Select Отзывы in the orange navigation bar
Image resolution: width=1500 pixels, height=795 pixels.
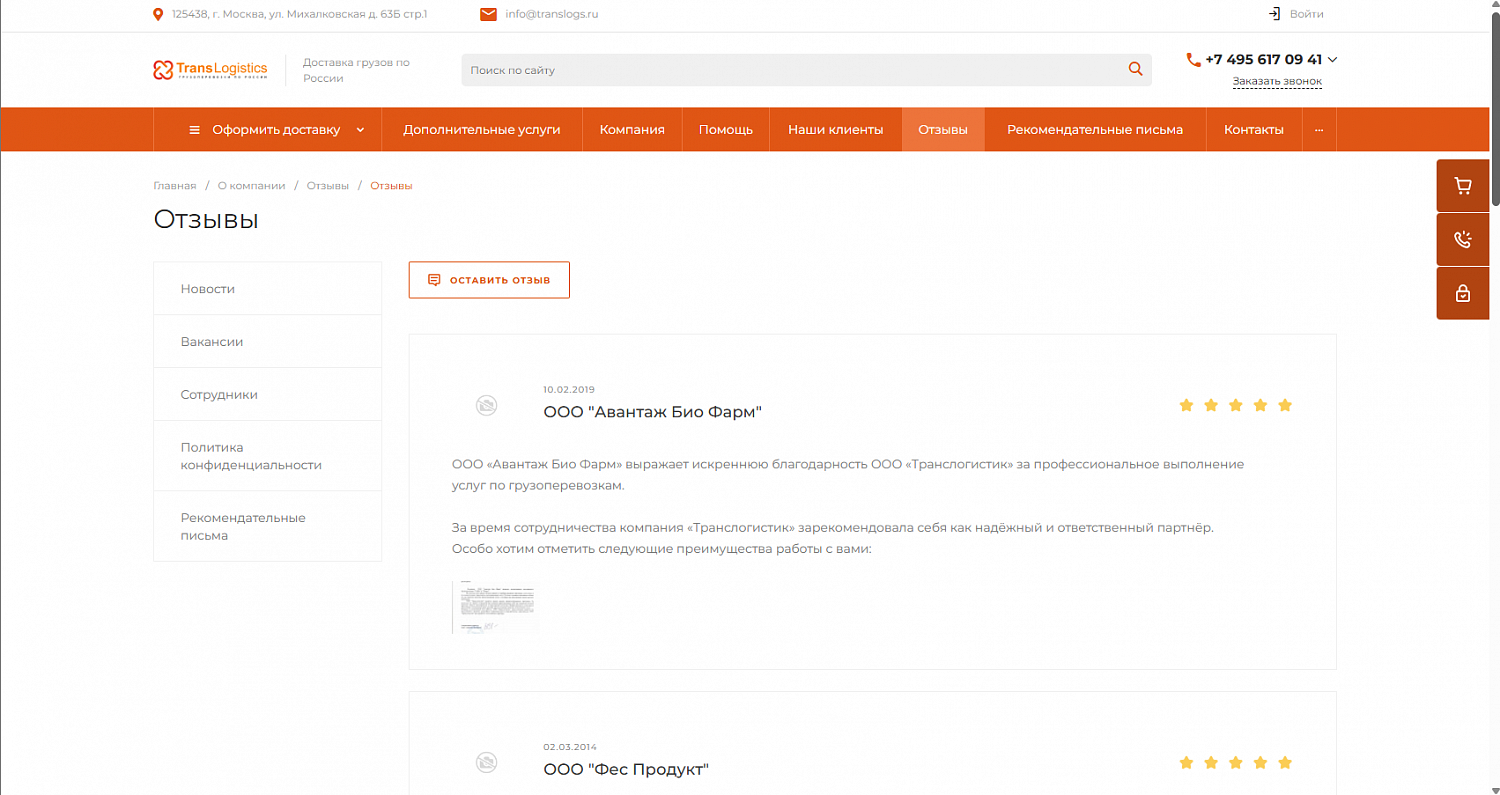pos(943,130)
